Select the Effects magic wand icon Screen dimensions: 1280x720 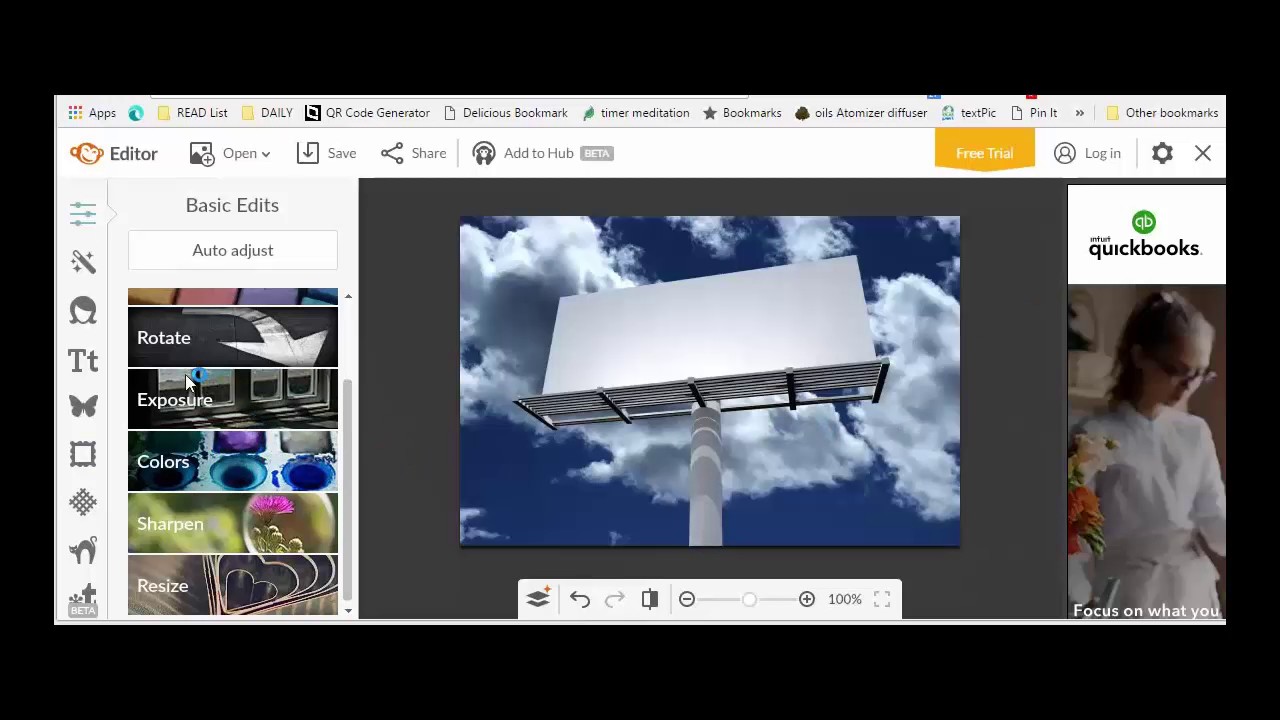83,261
